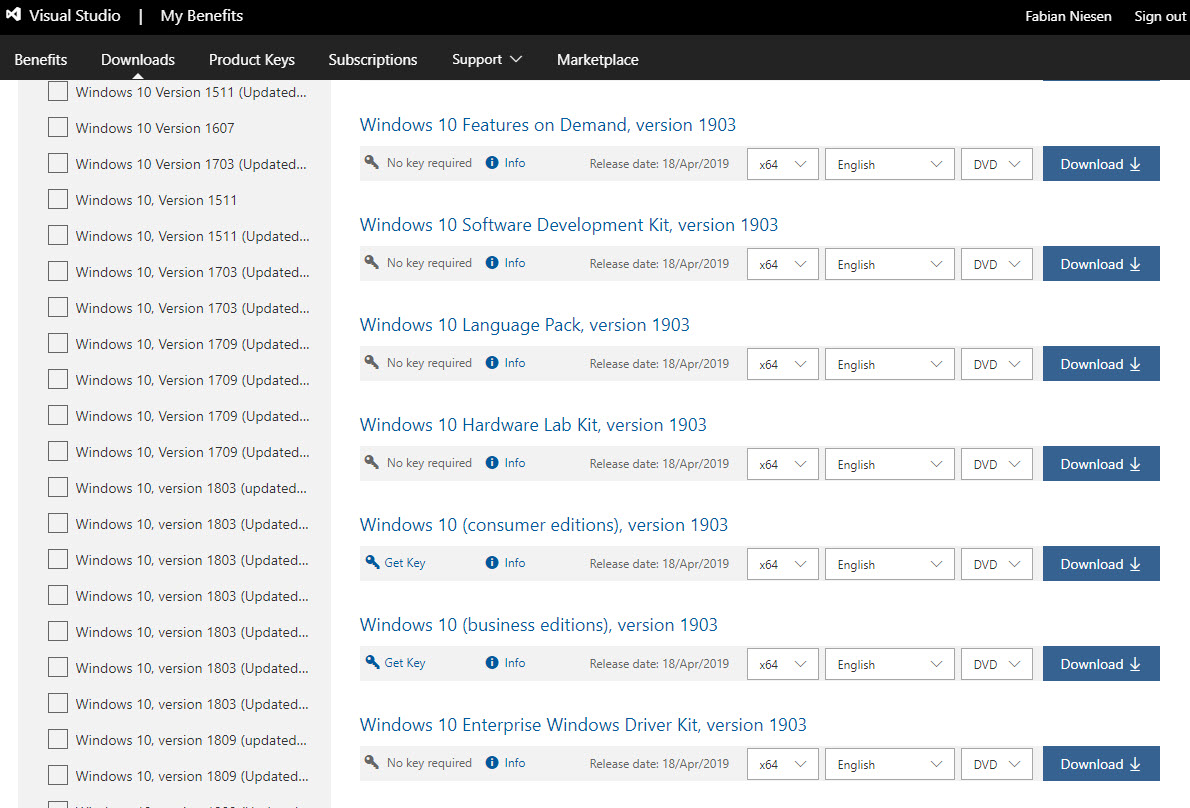Viewport: 1190px width, 808px height.
Task: Click the Fabian Niesen account name
Action: (x=1068, y=16)
